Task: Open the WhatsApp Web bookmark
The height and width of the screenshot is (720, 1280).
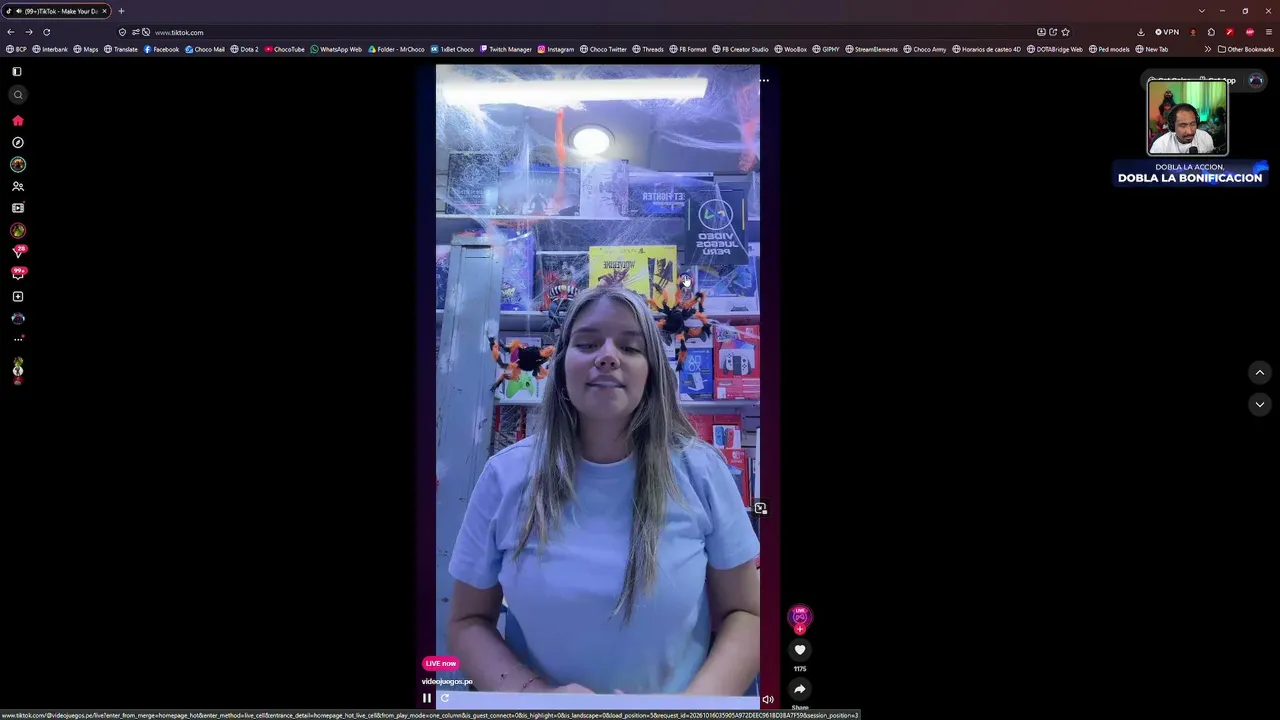Action: pos(336,49)
